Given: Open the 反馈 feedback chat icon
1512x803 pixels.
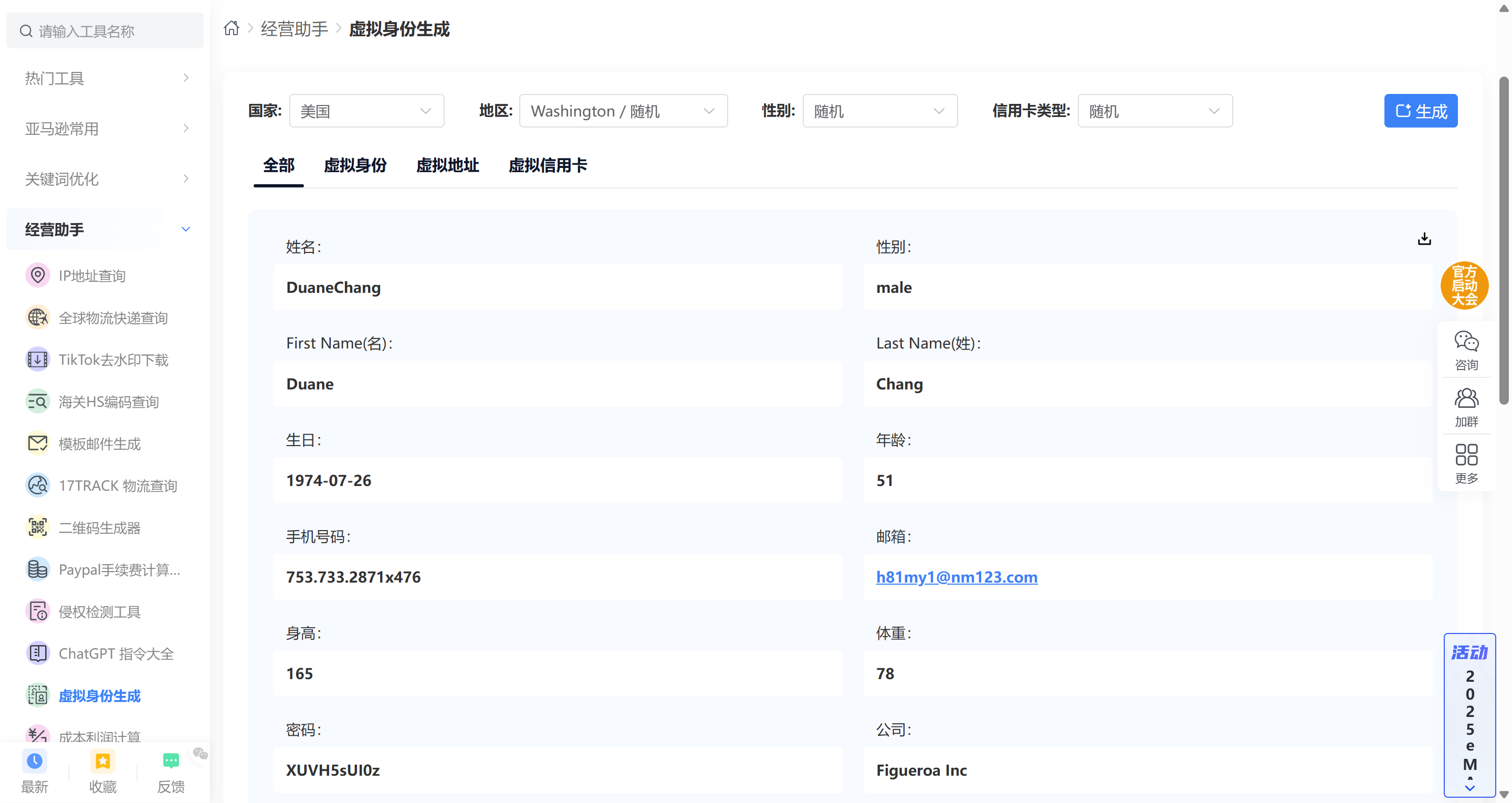Looking at the screenshot, I should pyautogui.click(x=171, y=762).
